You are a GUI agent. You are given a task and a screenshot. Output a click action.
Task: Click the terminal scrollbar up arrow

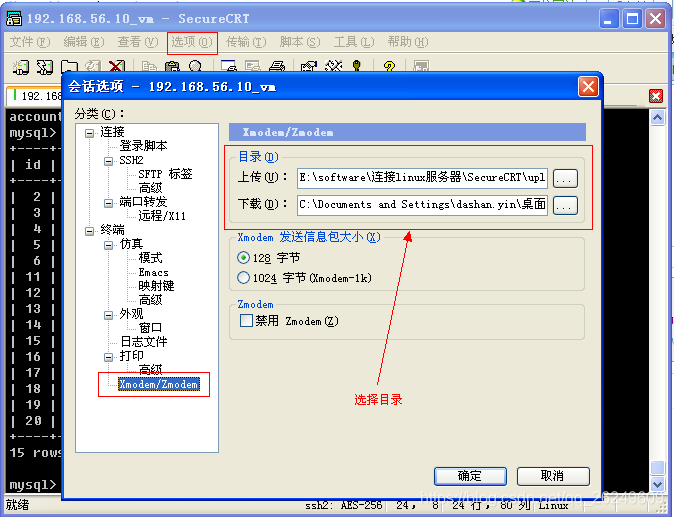657,117
